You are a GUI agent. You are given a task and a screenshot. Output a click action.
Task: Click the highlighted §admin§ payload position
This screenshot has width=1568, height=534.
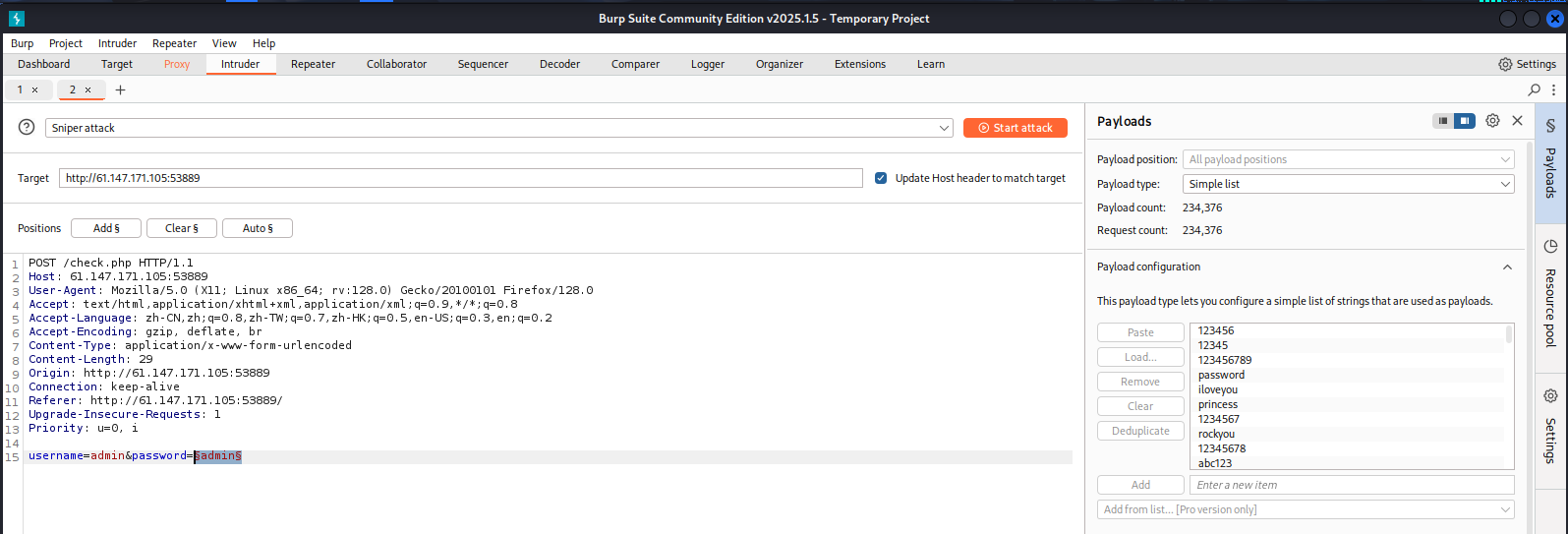click(x=217, y=456)
